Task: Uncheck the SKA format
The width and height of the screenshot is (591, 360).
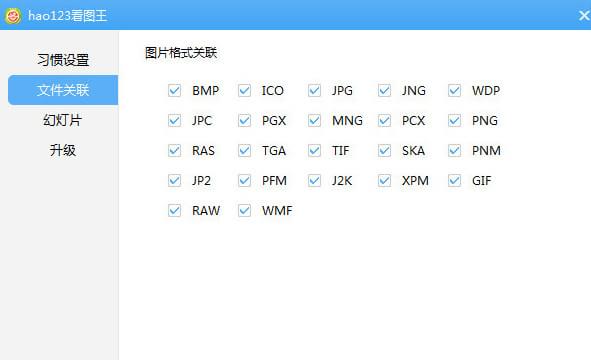Action: pos(384,150)
